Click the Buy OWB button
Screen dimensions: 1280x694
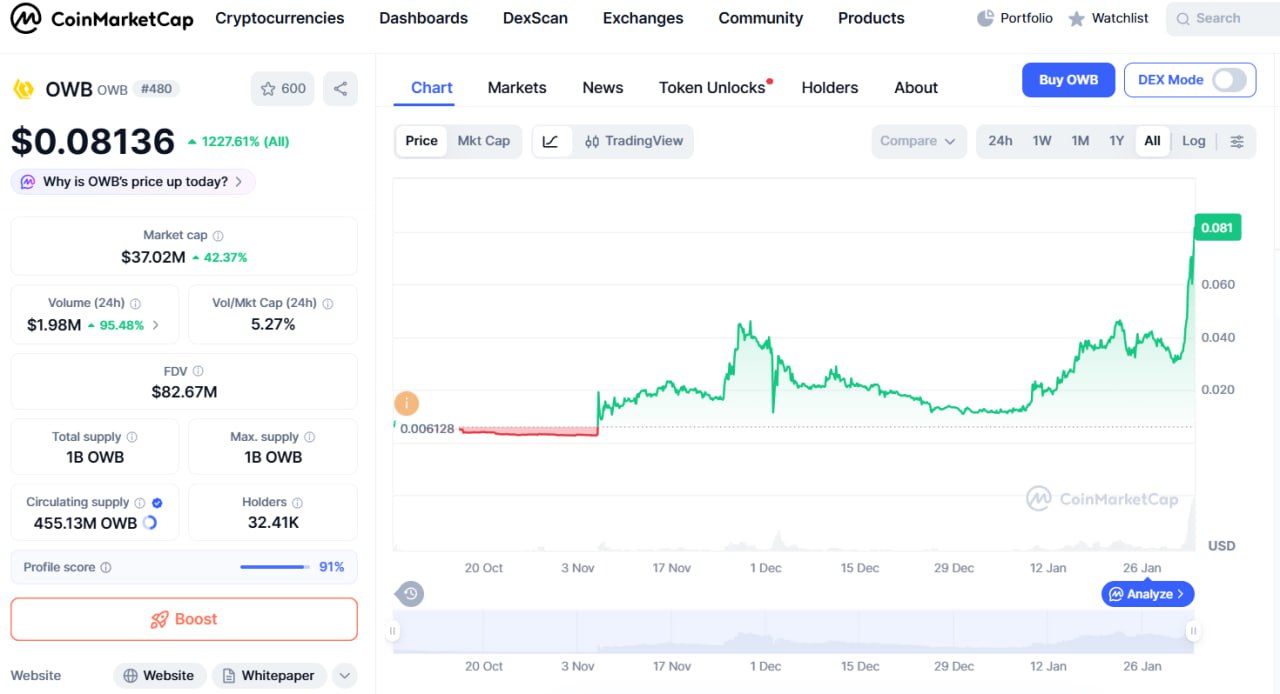tap(1068, 80)
